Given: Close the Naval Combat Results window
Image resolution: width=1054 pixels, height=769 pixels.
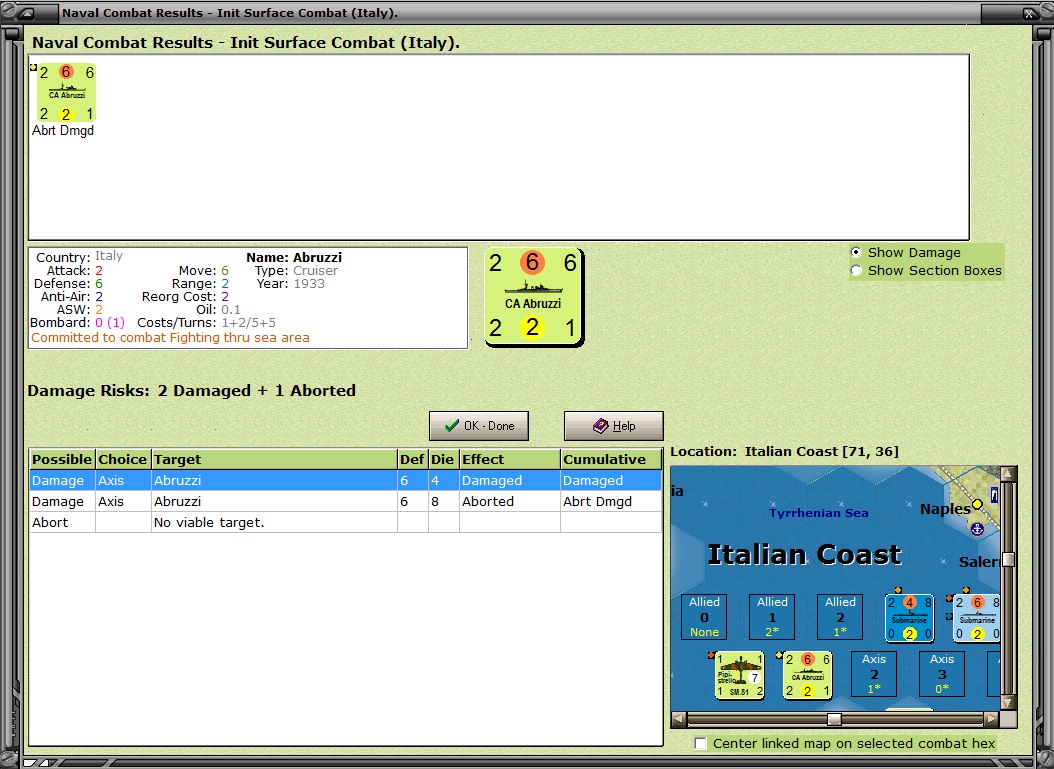Looking at the screenshot, I should click(x=1029, y=13).
